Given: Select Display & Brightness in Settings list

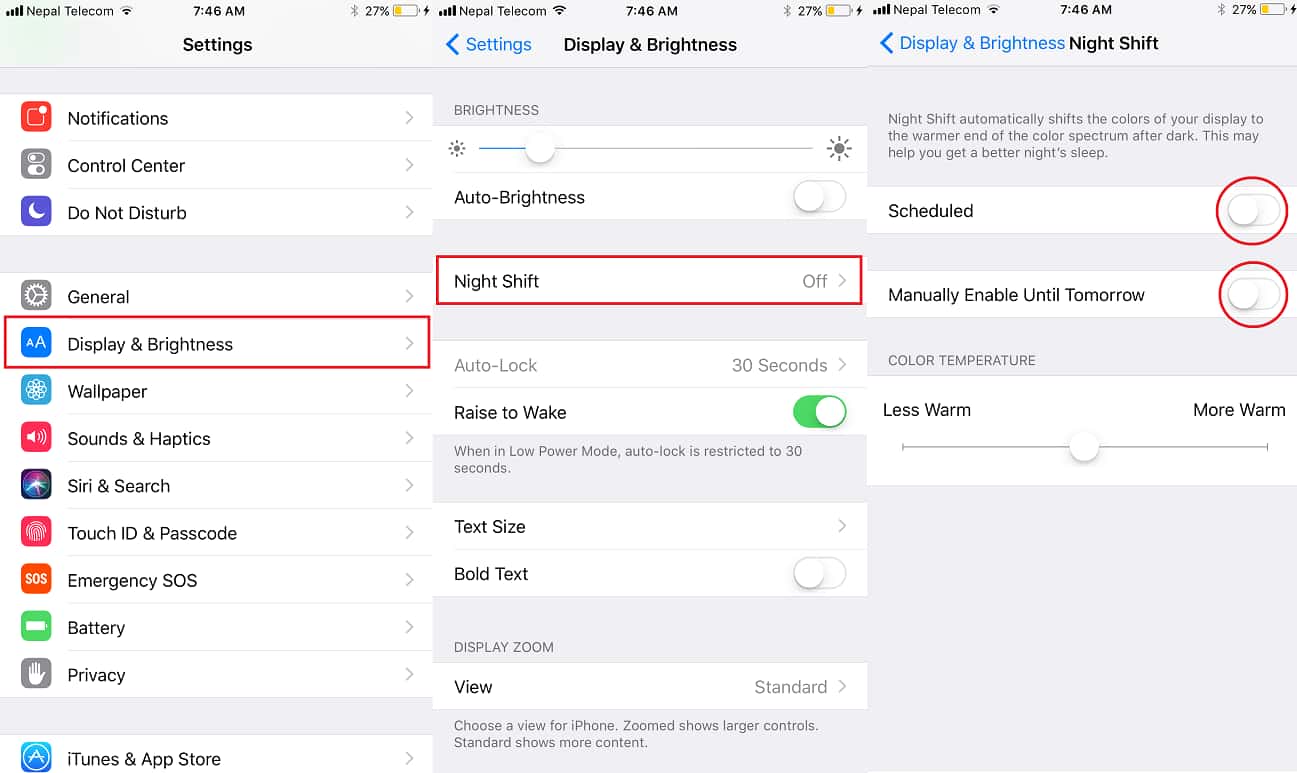Looking at the screenshot, I should (x=217, y=344).
